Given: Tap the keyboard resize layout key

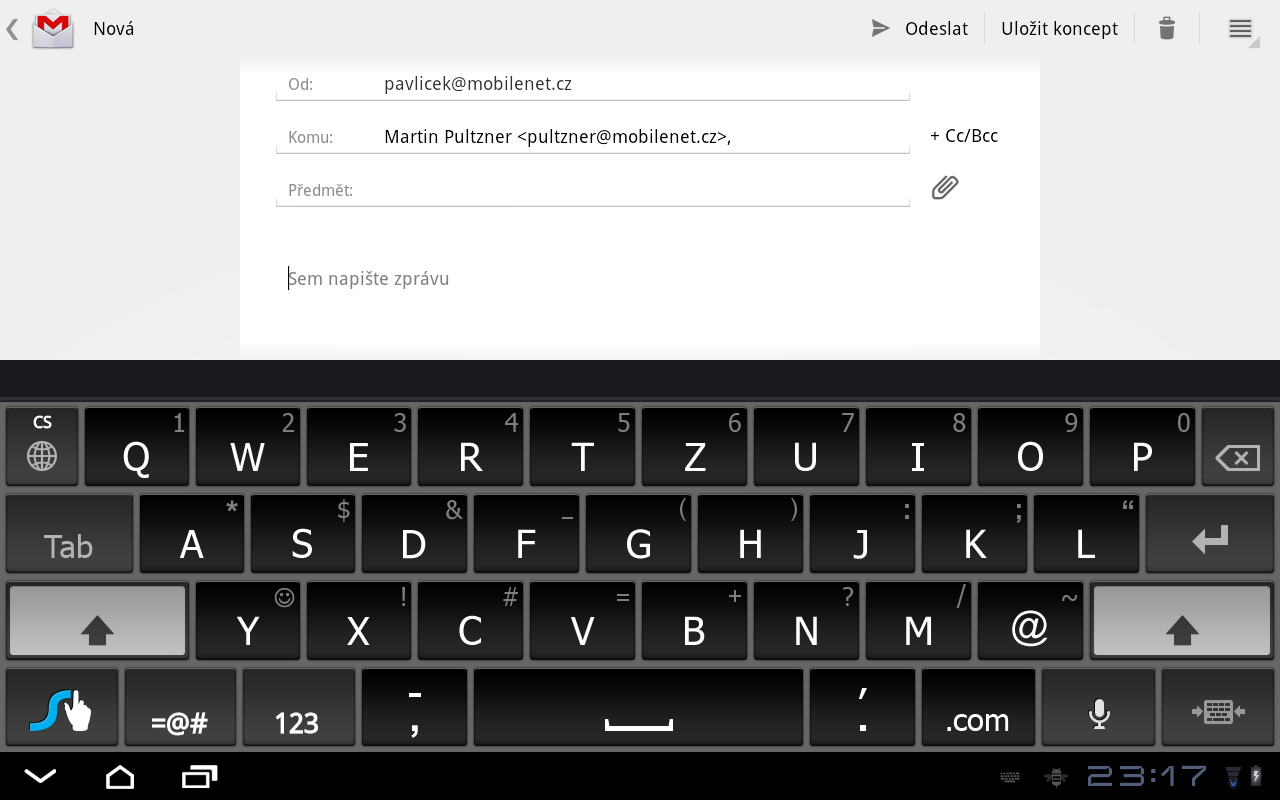Looking at the screenshot, I should click(x=1218, y=708).
